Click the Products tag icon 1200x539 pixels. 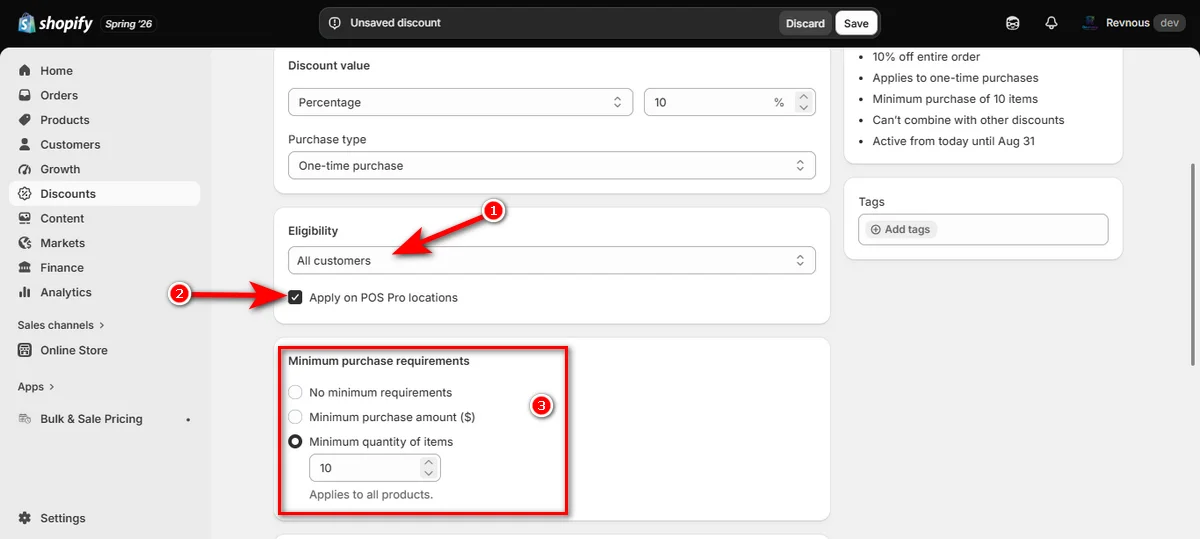tap(25, 120)
